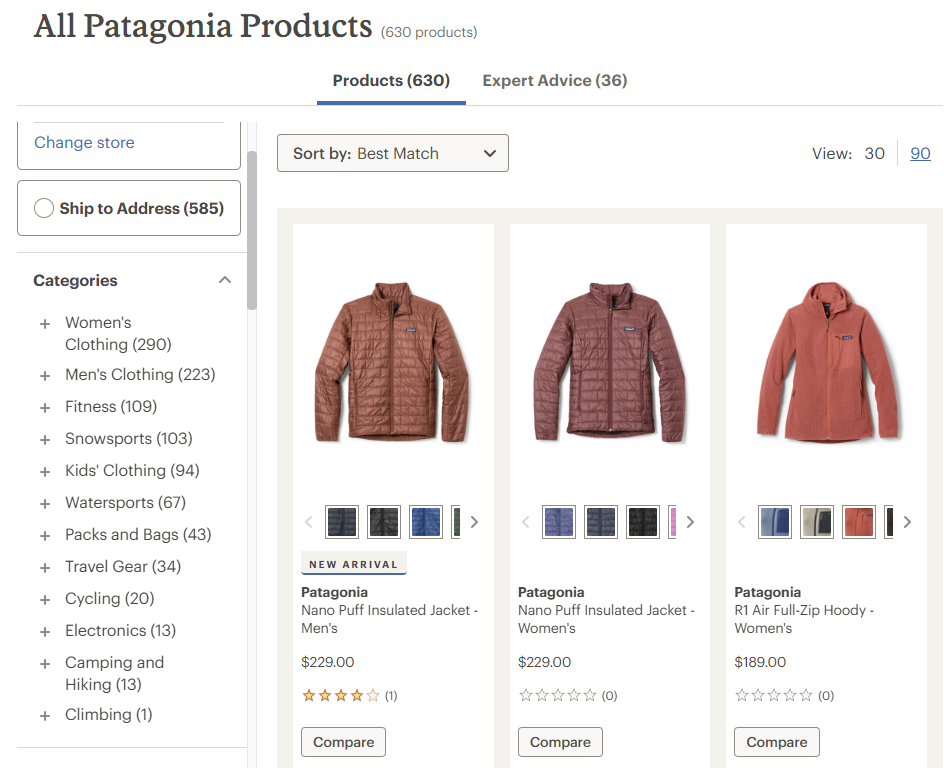Show previous colors for Women's Nano Puff

(526, 522)
